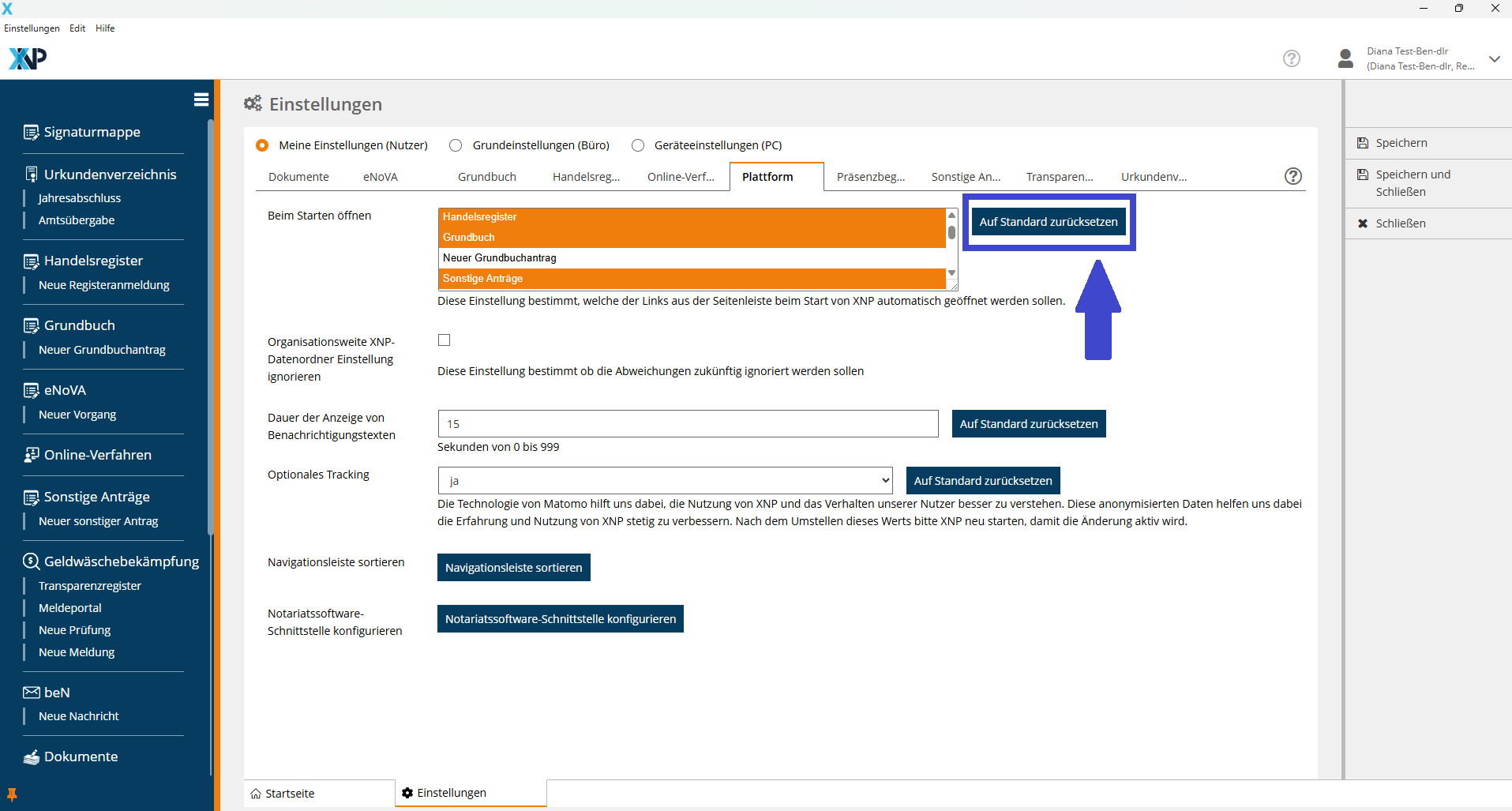The height and width of the screenshot is (811, 1512).
Task: Click the Speichern save icon
Action: click(x=1362, y=143)
